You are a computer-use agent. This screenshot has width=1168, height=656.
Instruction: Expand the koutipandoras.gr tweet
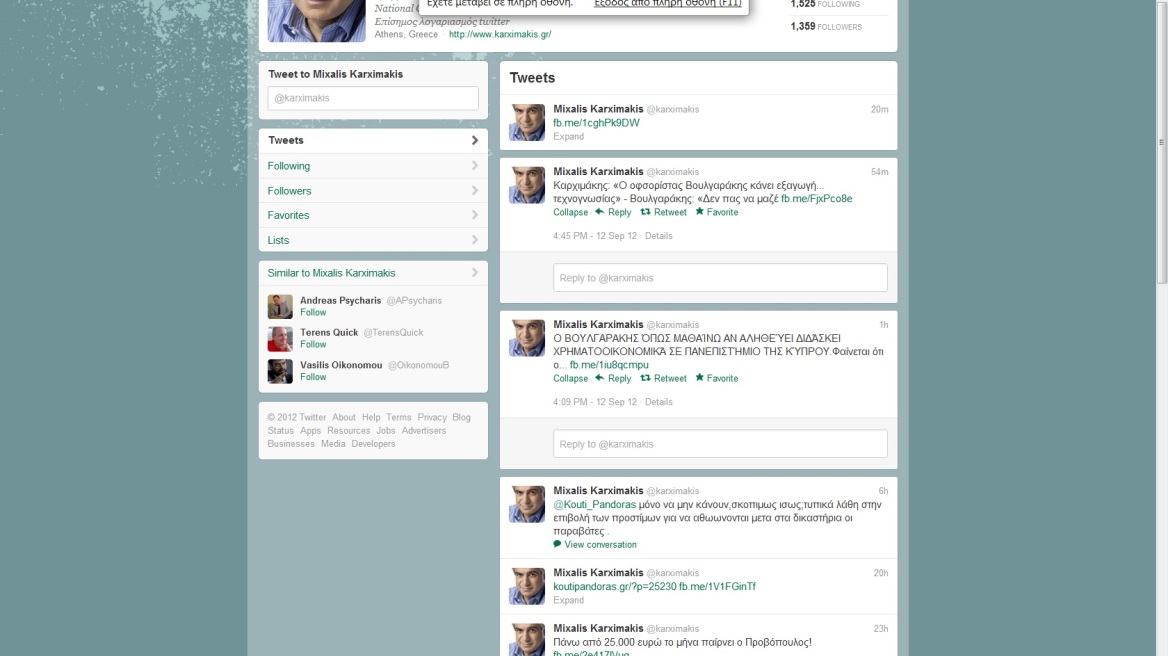(x=568, y=601)
